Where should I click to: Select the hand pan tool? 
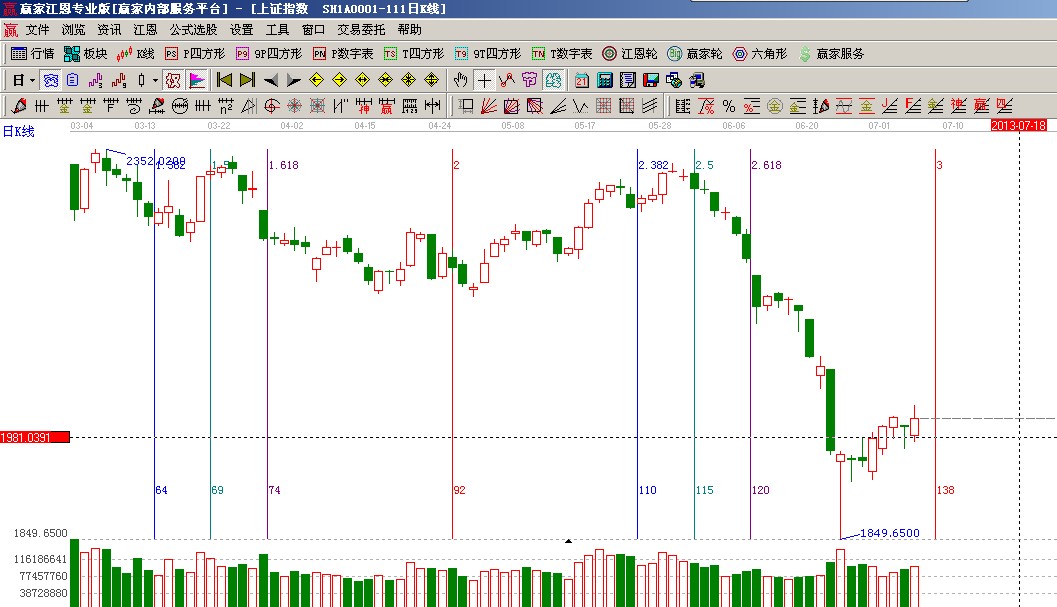point(460,80)
